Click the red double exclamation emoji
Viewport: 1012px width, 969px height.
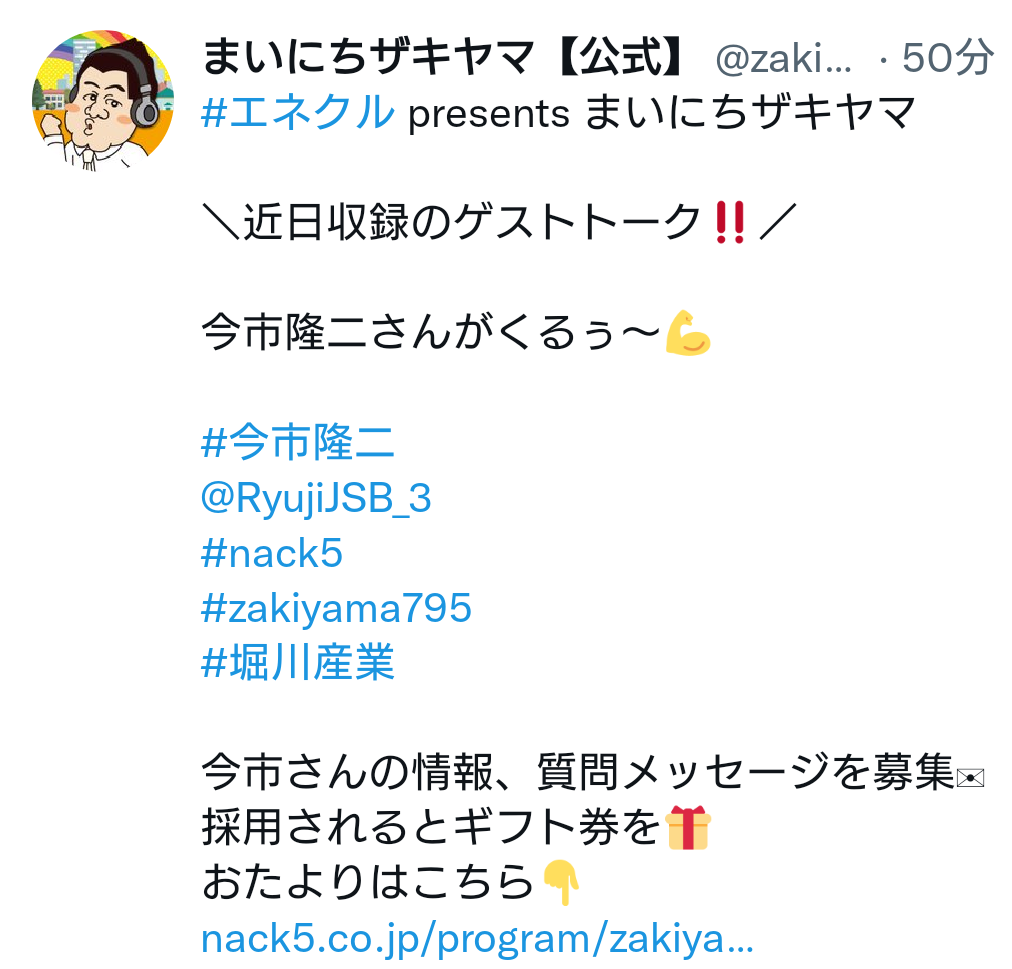730,222
